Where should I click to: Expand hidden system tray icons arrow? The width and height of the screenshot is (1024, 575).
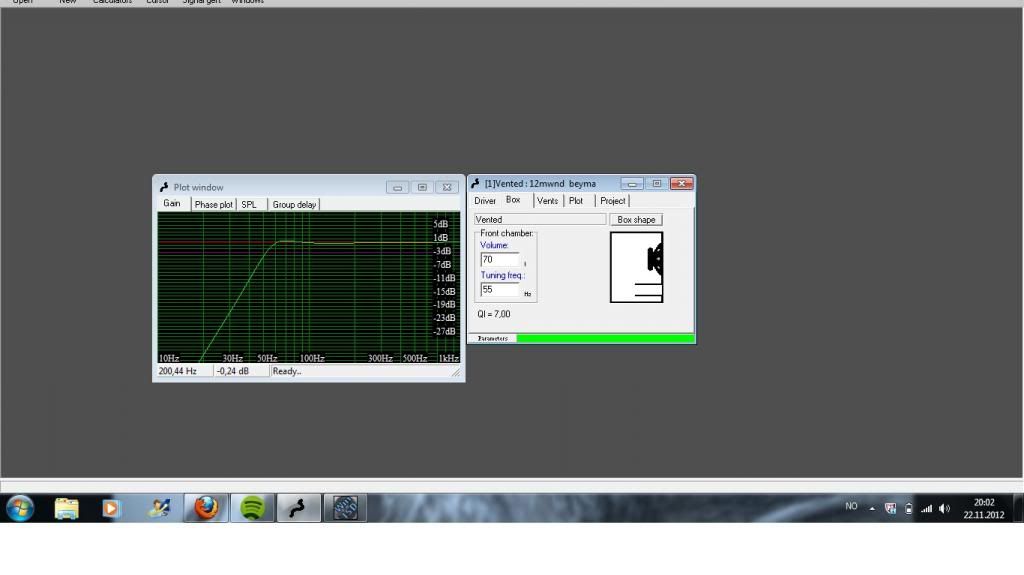[x=872, y=508]
